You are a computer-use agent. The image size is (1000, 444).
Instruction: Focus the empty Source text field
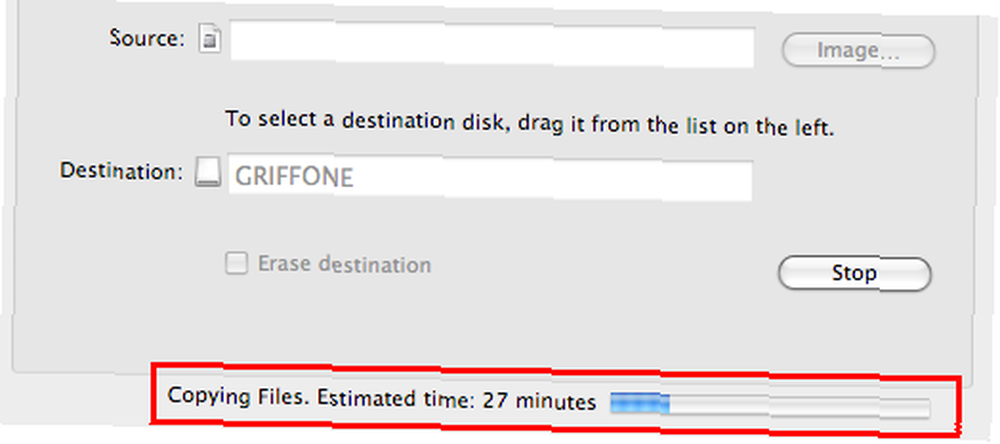coord(492,45)
